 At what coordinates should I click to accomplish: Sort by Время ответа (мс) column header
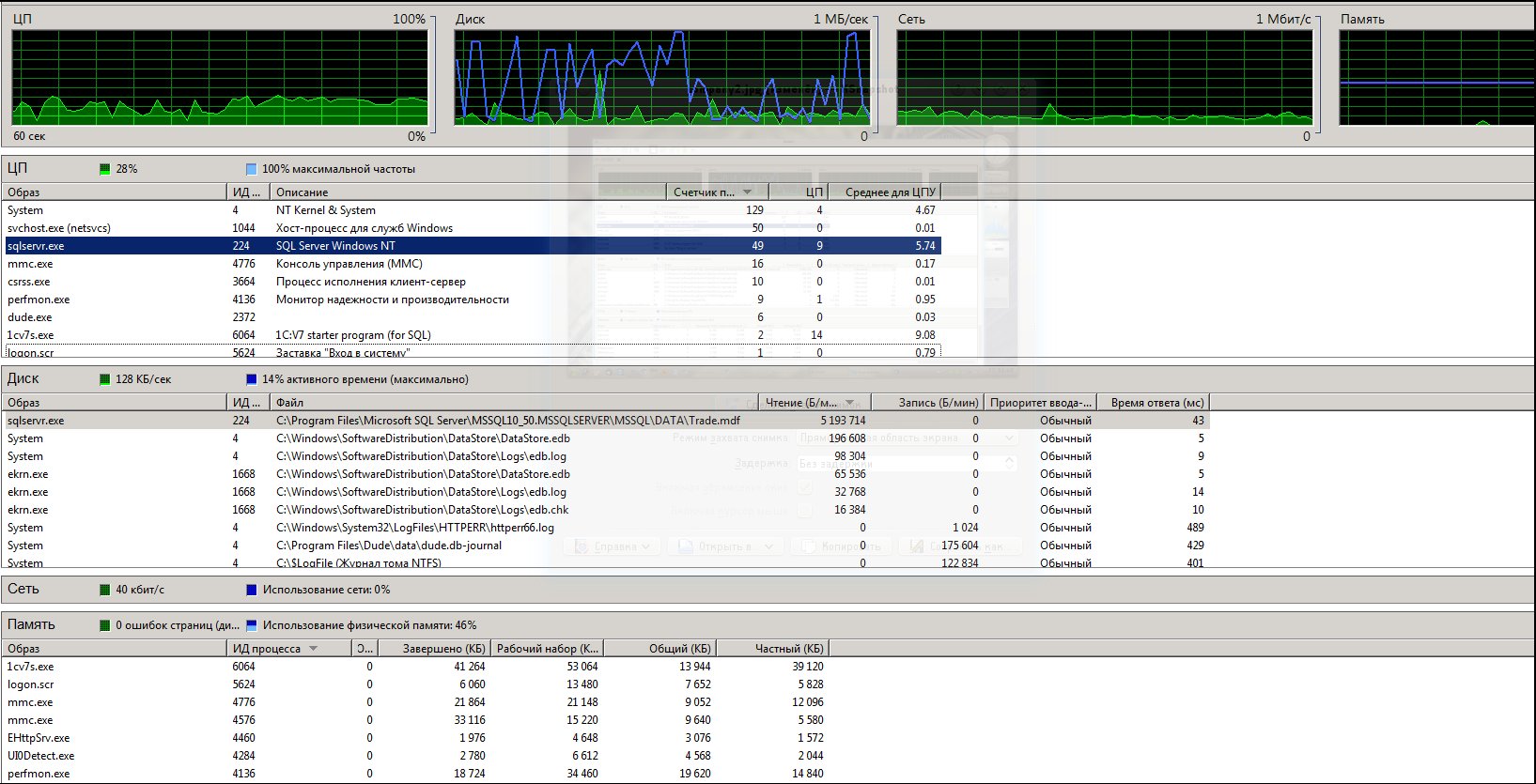click(x=1154, y=403)
